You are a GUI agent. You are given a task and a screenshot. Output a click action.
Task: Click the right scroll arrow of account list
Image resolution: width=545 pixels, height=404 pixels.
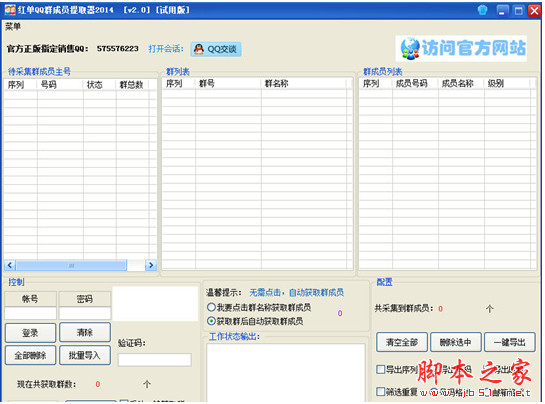tap(151, 265)
